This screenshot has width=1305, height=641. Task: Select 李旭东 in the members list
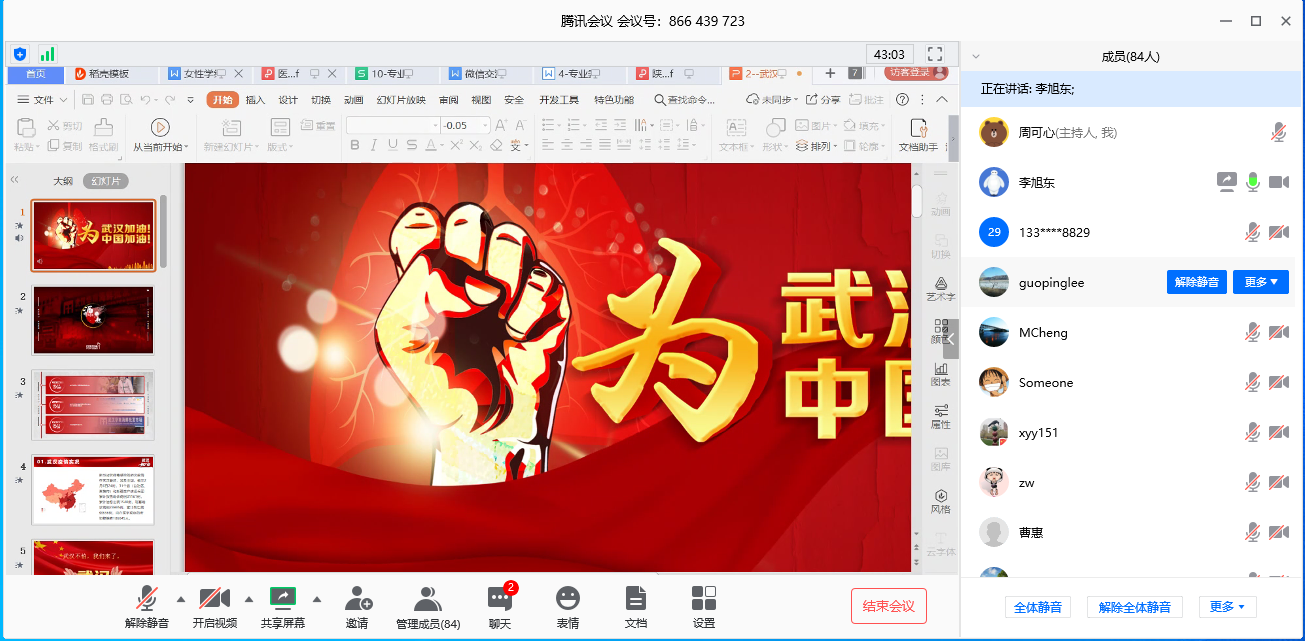tap(1036, 183)
